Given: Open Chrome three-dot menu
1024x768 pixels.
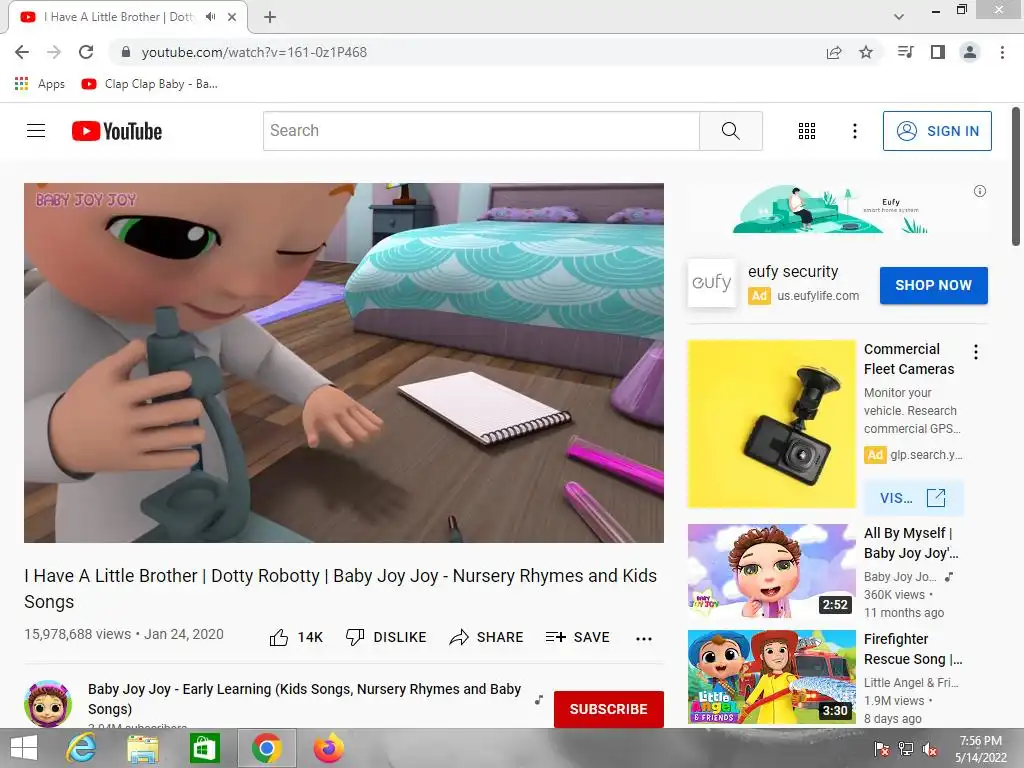Looking at the screenshot, I should [x=1002, y=52].
